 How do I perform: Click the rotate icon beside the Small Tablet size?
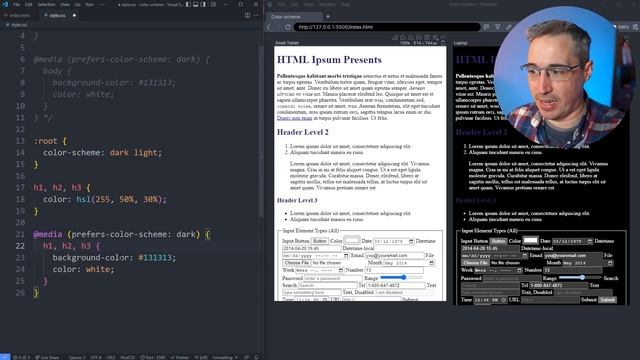tap(443, 42)
